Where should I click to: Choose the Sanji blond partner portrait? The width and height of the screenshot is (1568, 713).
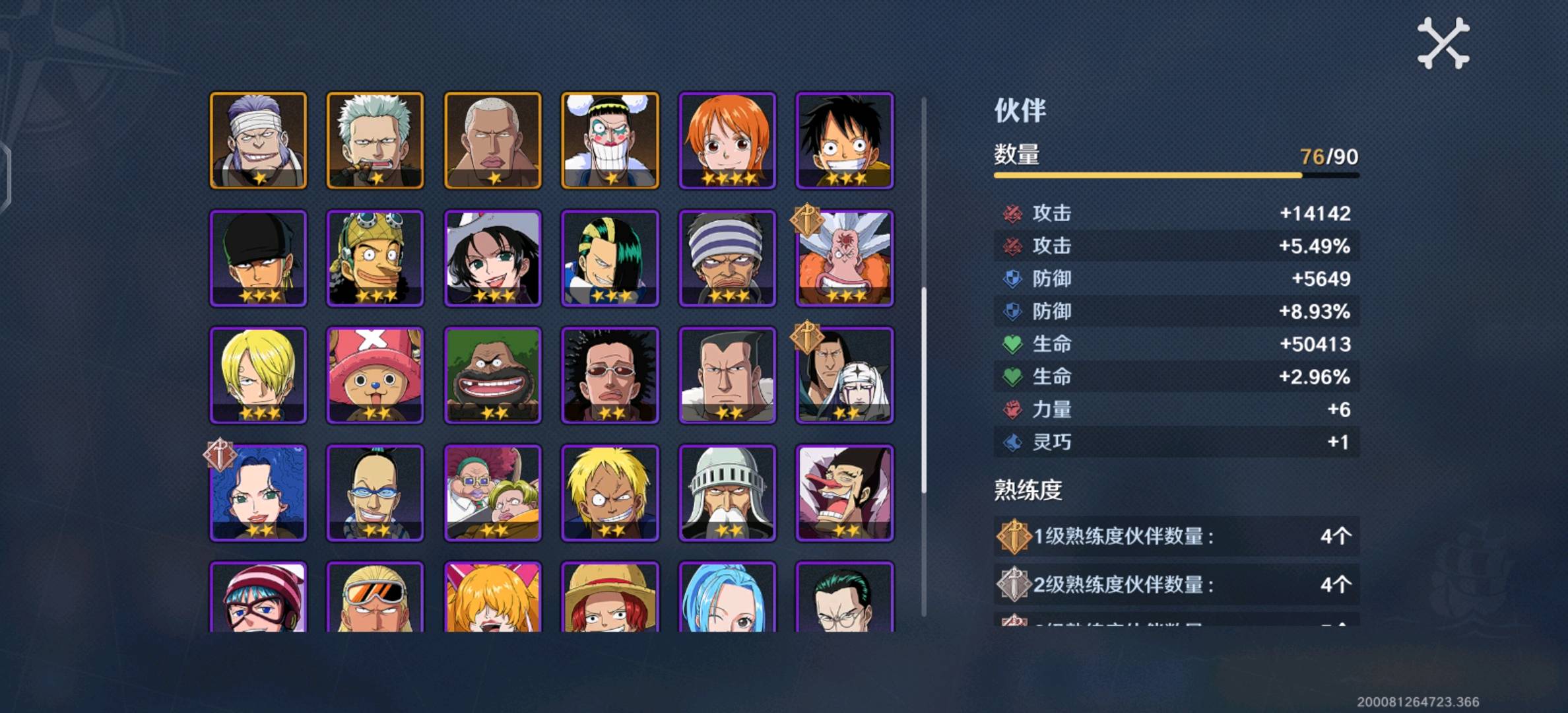pyautogui.click(x=258, y=375)
